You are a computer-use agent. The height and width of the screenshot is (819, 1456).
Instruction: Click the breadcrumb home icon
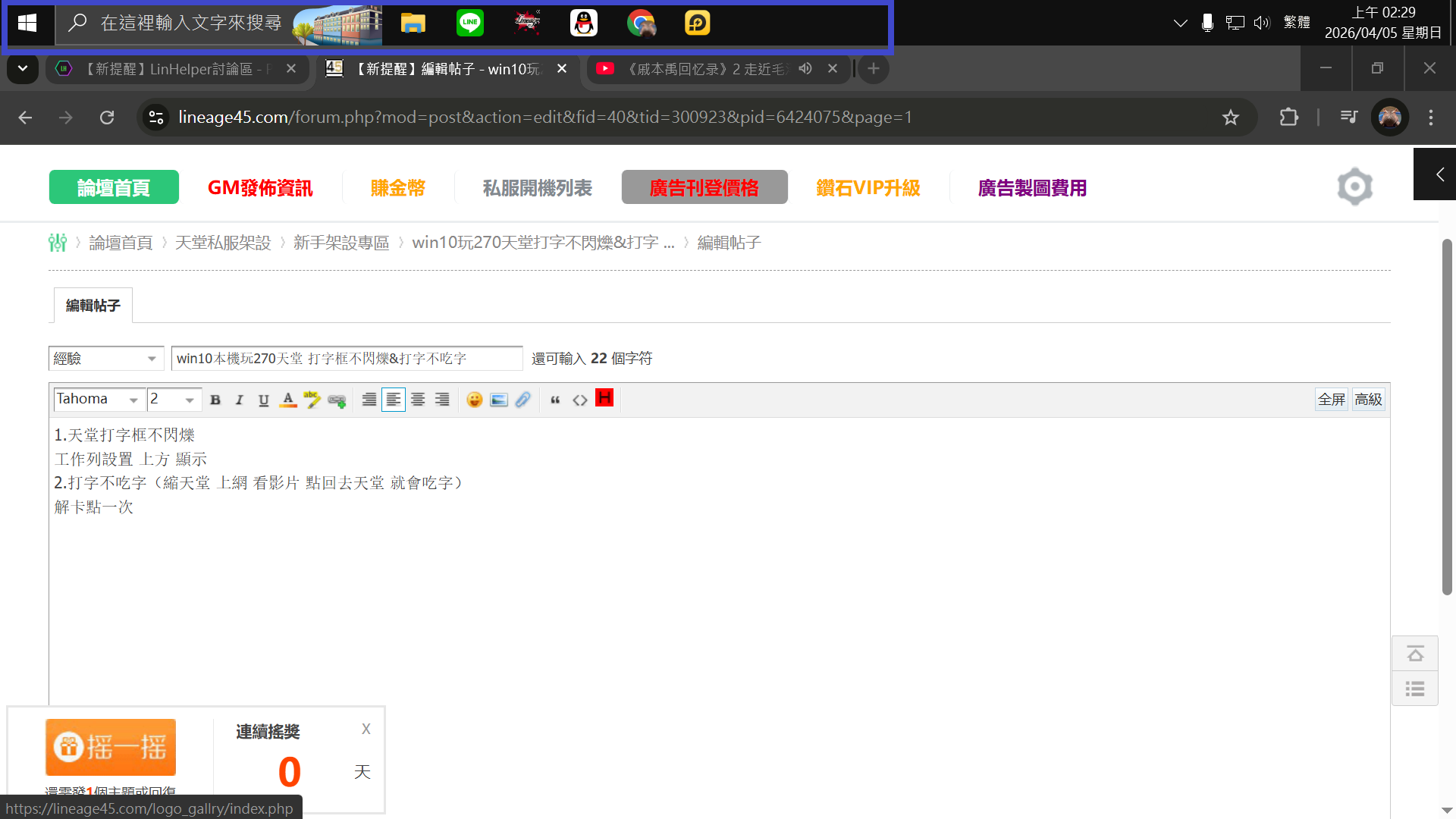[x=58, y=243]
